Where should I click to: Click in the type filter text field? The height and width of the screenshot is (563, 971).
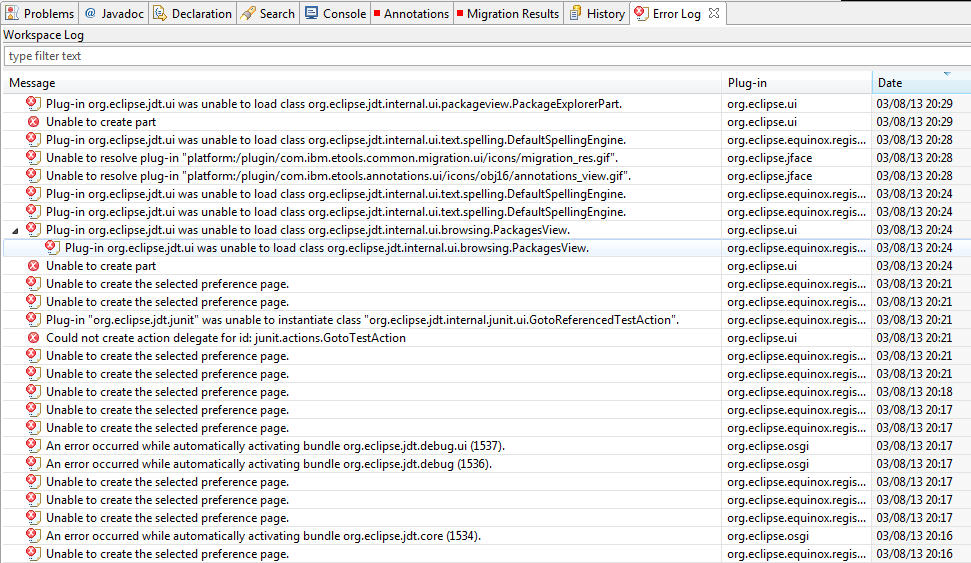[487, 56]
